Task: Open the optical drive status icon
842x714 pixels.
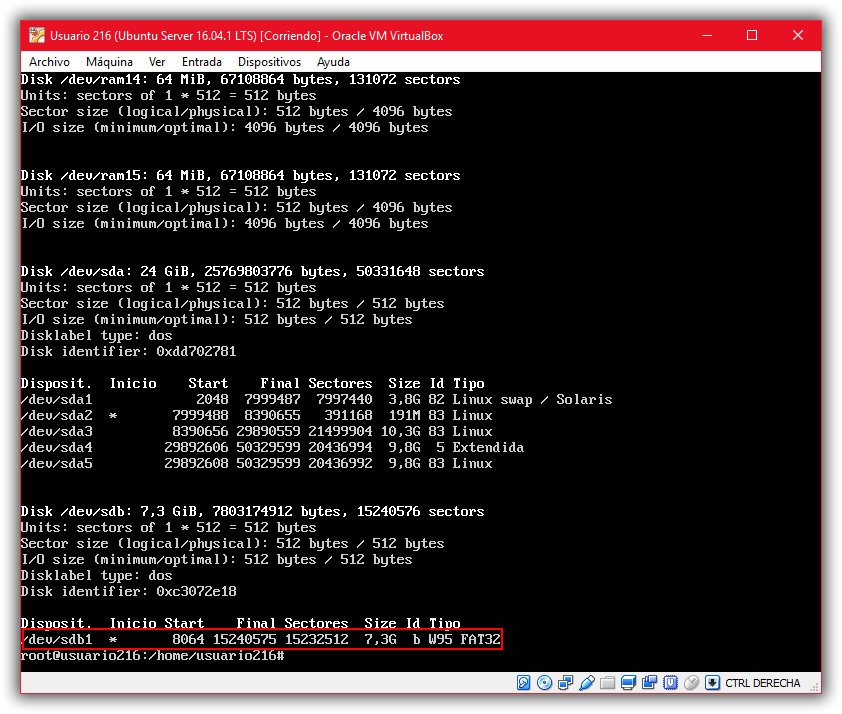Action: click(x=545, y=683)
